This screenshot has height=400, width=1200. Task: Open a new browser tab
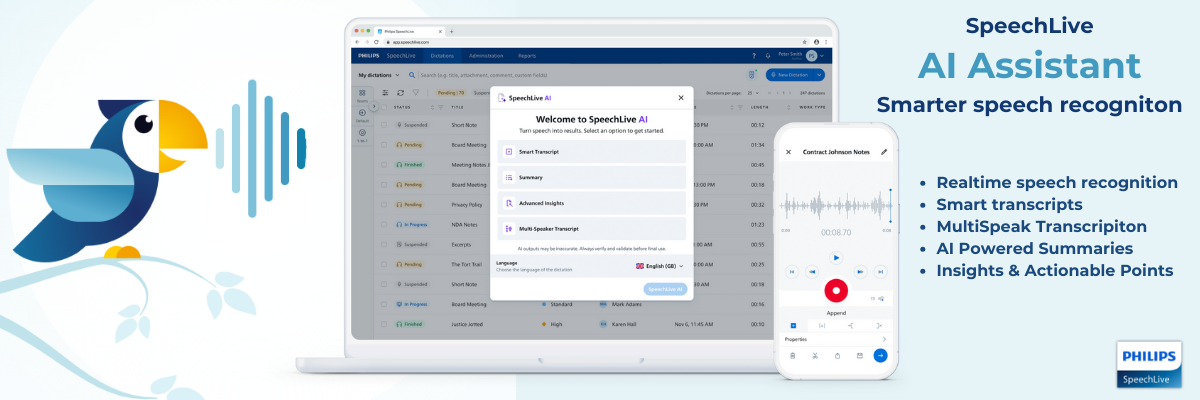[x=451, y=31]
